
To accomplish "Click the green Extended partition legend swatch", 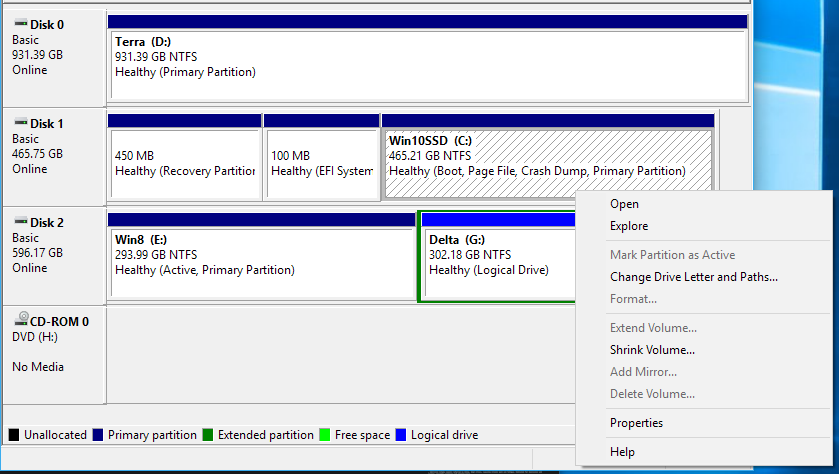I will (x=208, y=435).
